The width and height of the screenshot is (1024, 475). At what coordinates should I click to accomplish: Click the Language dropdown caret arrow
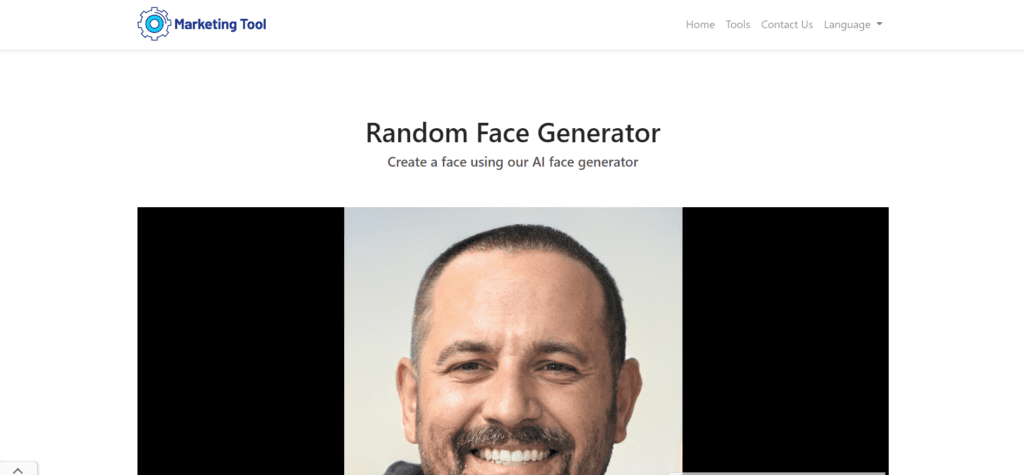879,24
